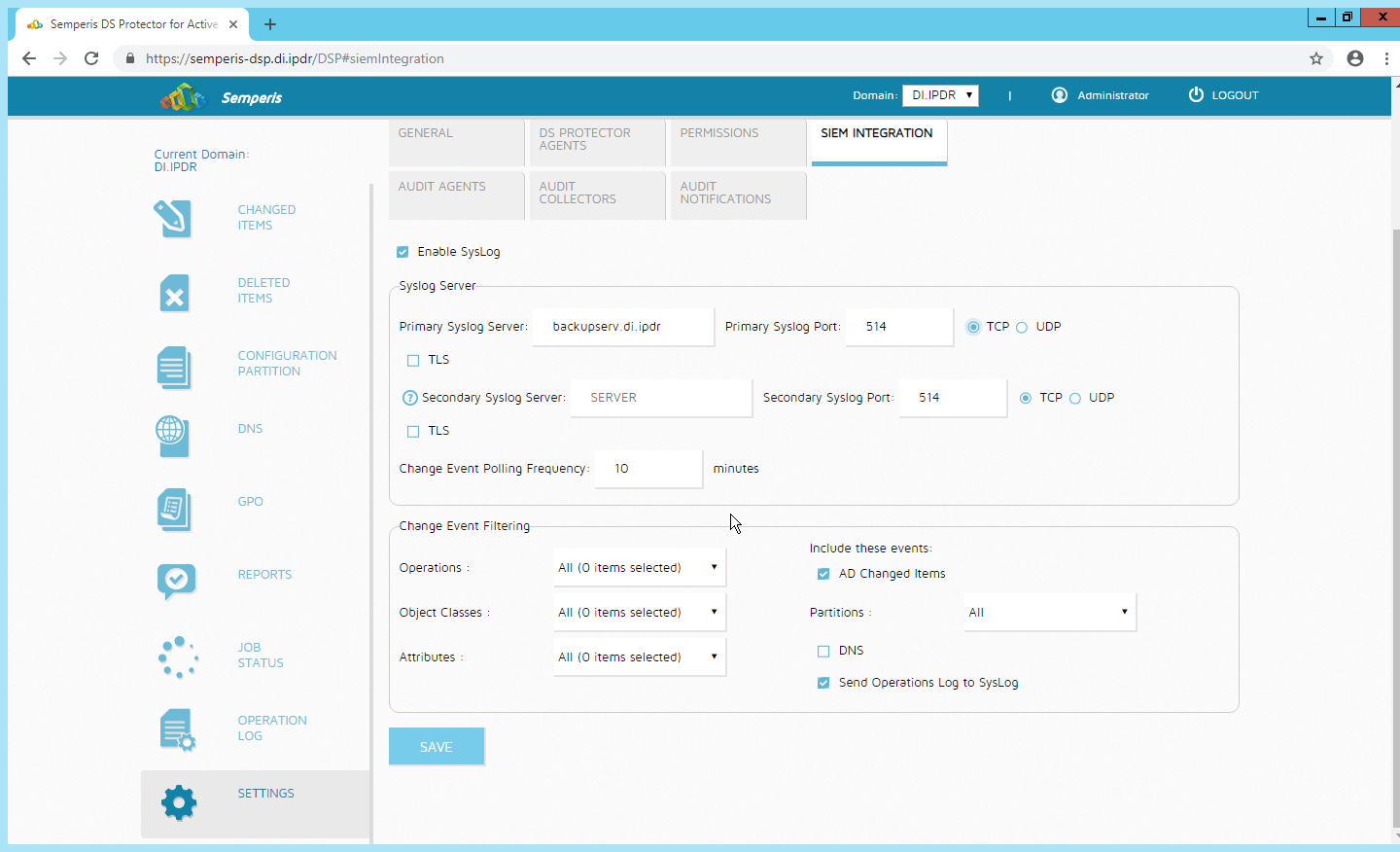Open the Reports speech-bubble icon
The image size is (1400, 852).
click(176, 581)
